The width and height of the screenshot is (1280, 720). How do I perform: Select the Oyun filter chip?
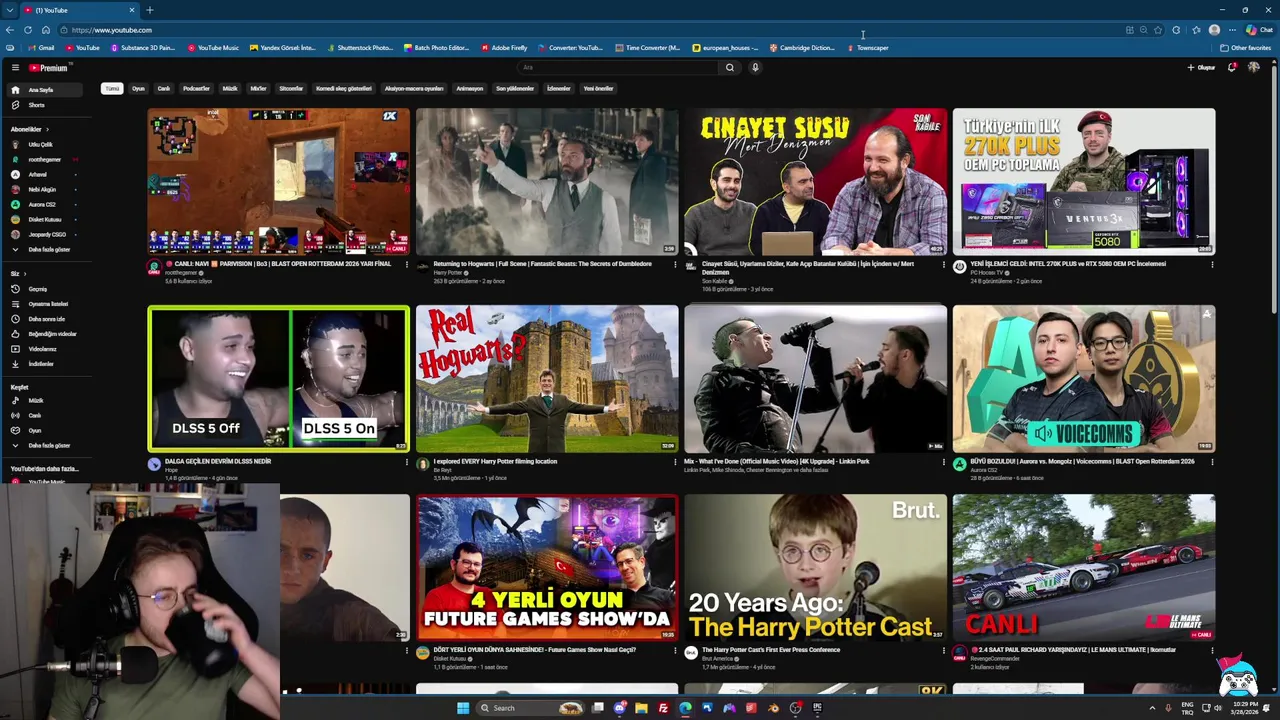138,89
